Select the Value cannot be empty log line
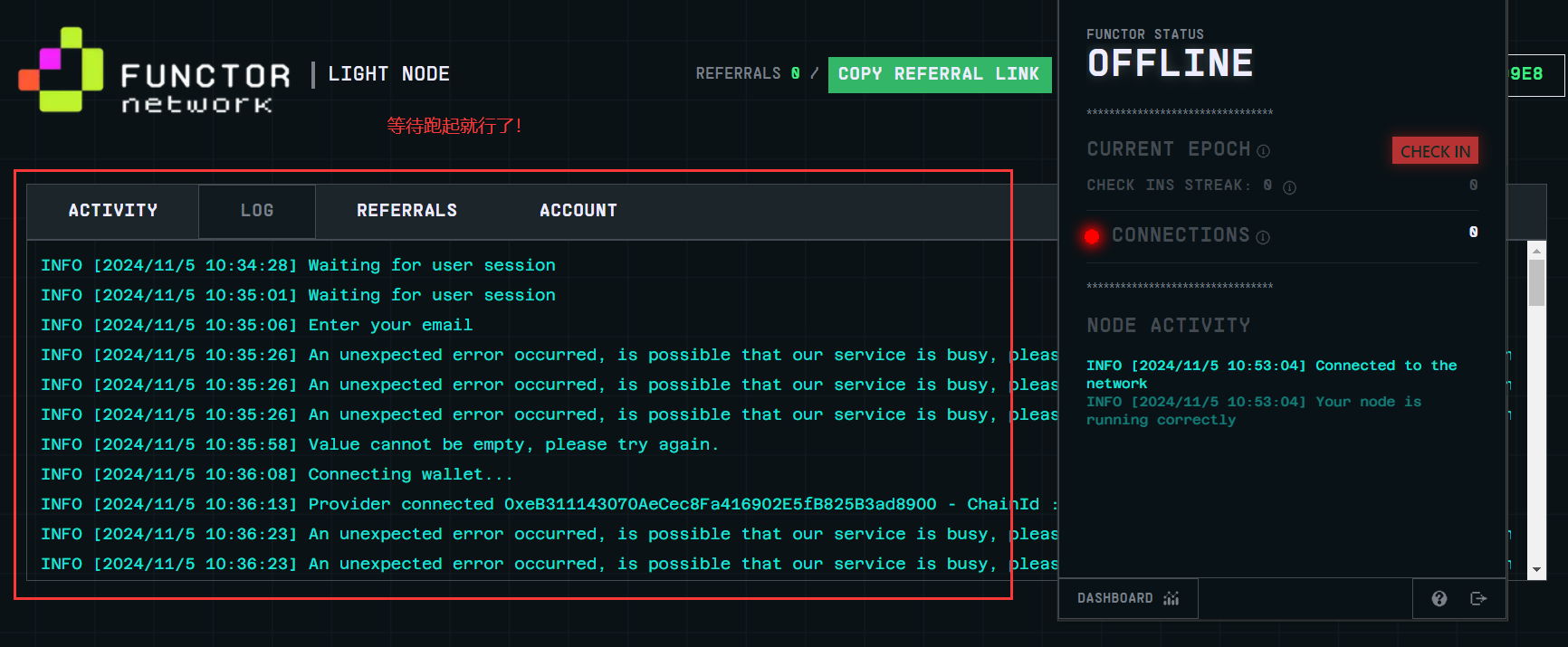The width and height of the screenshot is (1568, 647). 379,444
